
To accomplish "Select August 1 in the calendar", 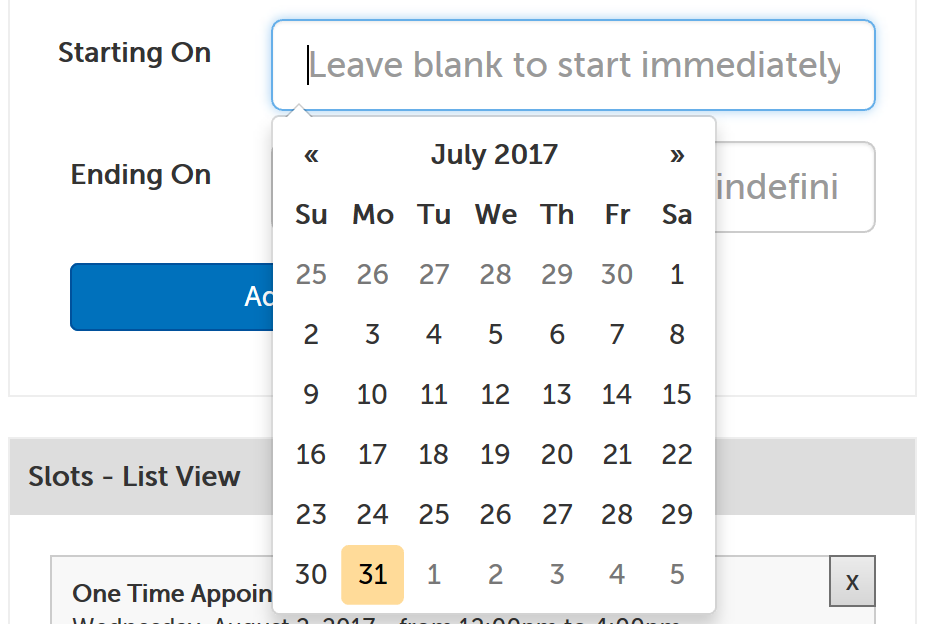I will (434, 575).
